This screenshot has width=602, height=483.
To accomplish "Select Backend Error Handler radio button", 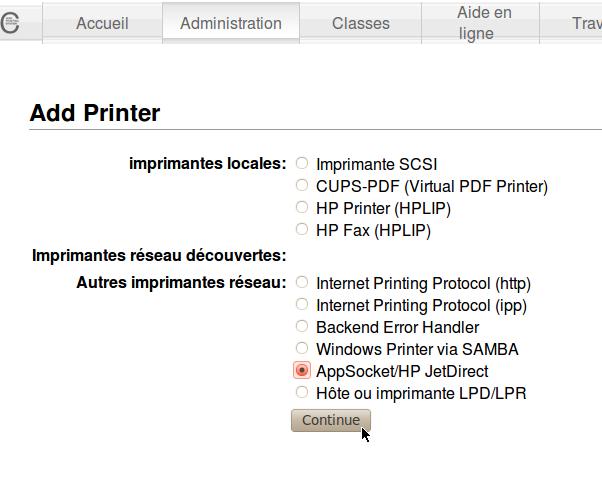I will pos(302,327).
